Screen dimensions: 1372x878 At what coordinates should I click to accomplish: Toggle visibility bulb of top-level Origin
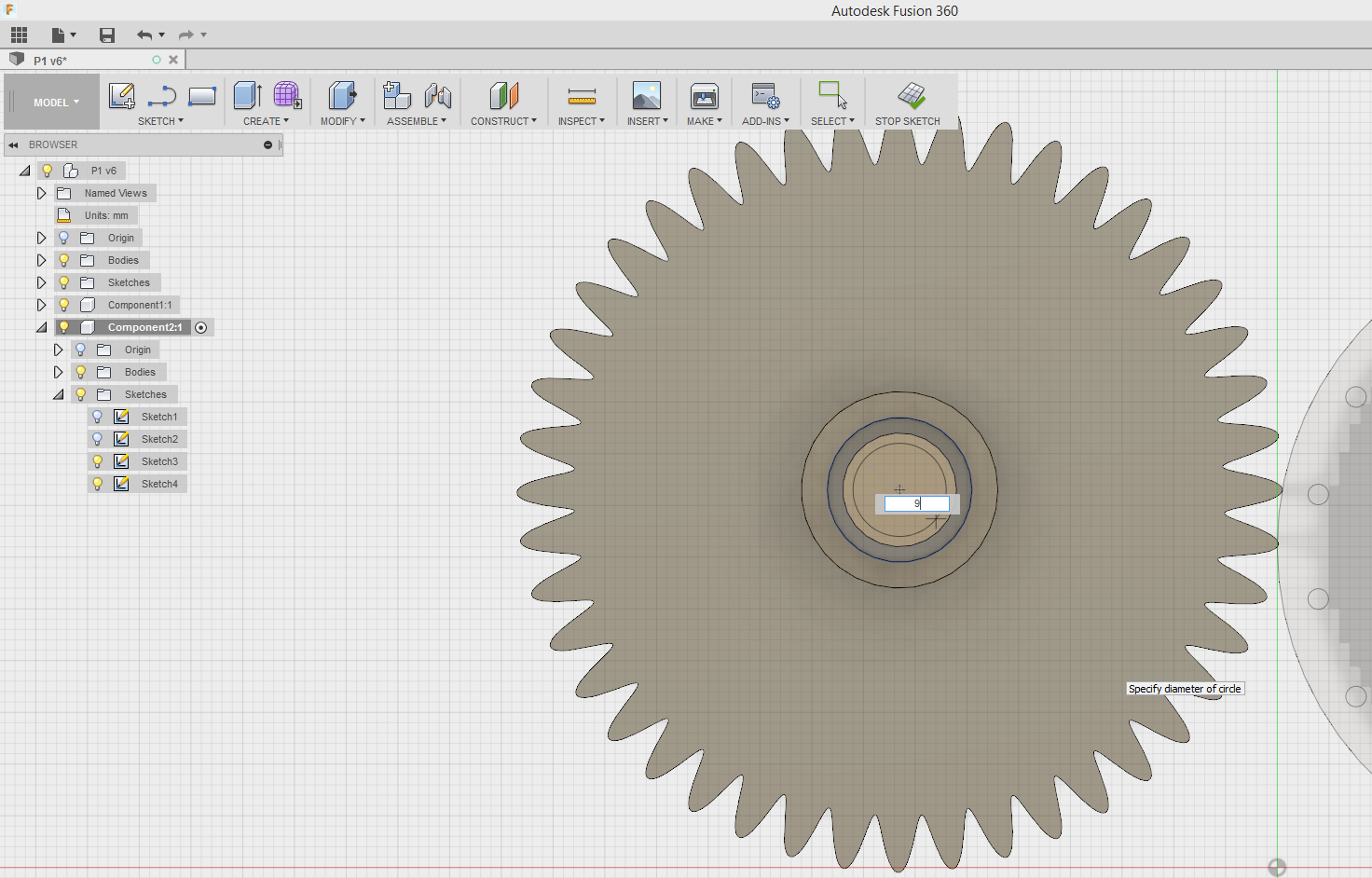pyautogui.click(x=63, y=238)
